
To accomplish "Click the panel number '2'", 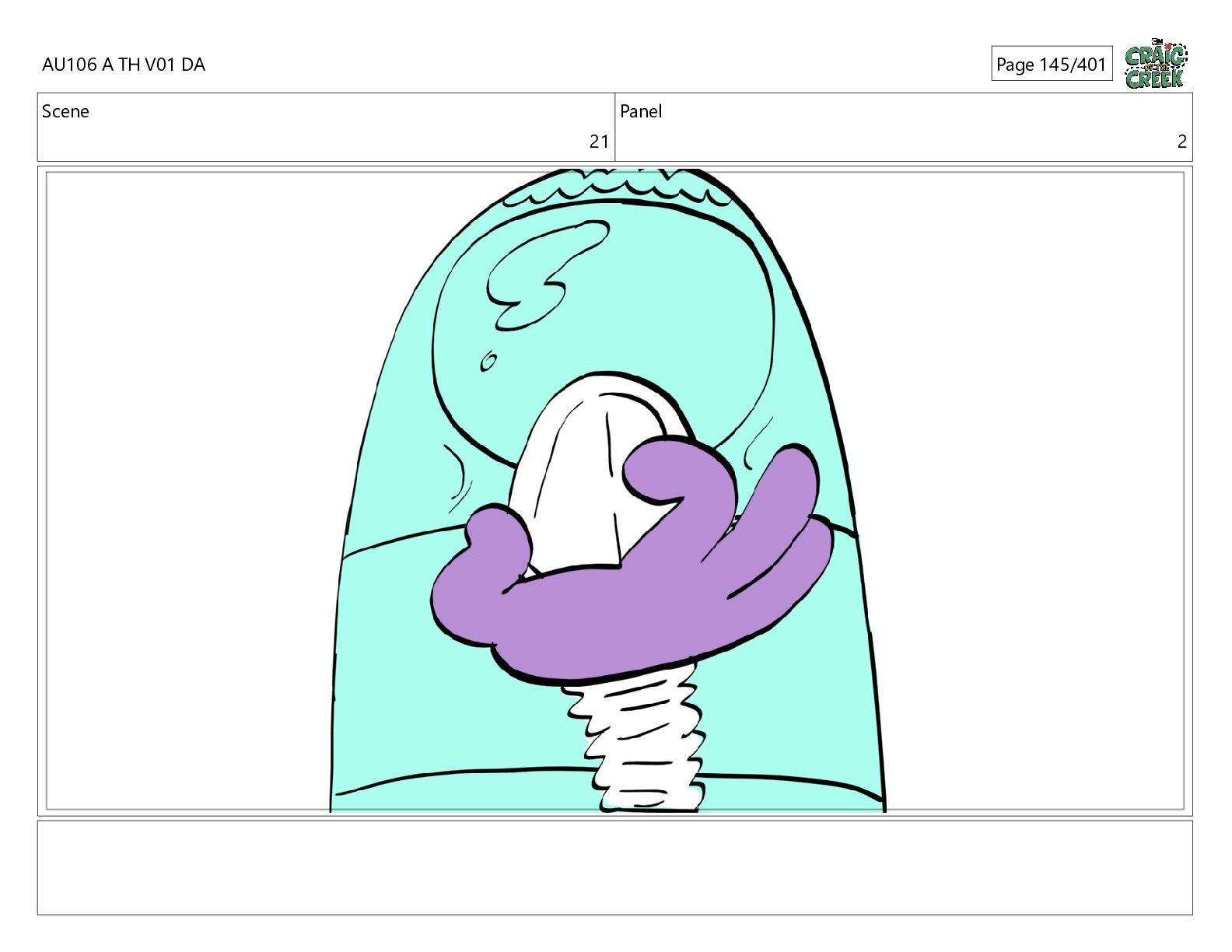I will (1182, 142).
